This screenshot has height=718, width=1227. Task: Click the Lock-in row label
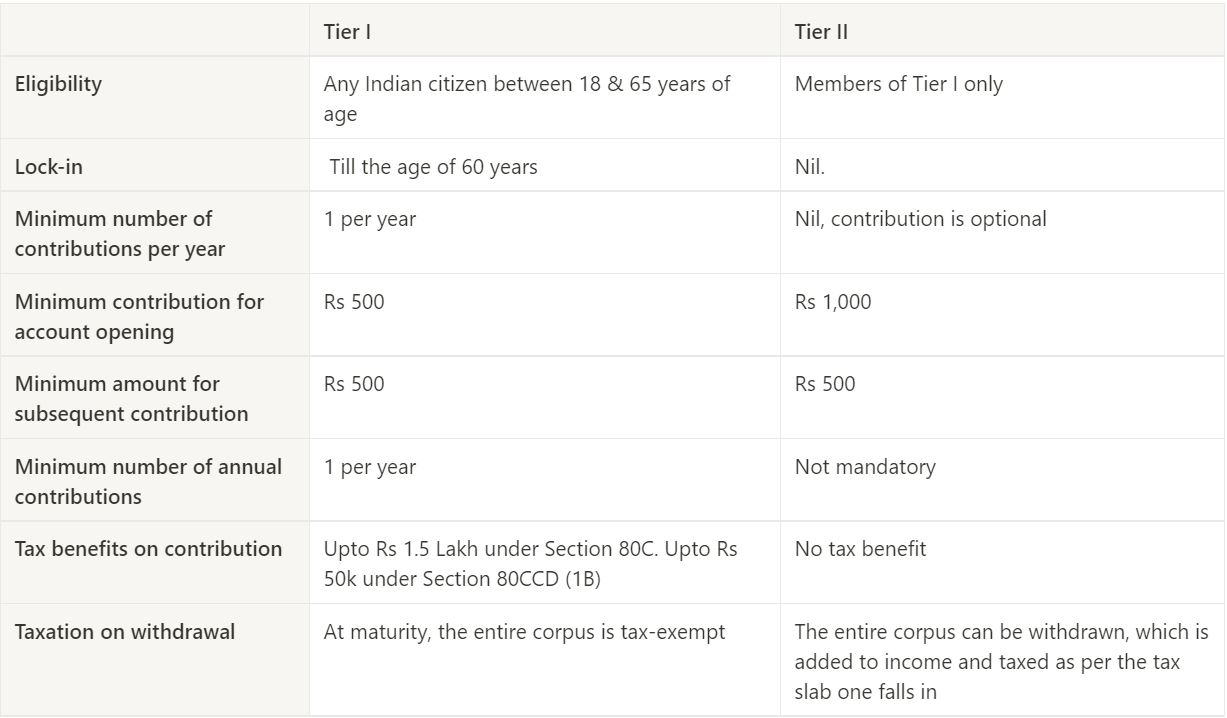[x=49, y=167]
